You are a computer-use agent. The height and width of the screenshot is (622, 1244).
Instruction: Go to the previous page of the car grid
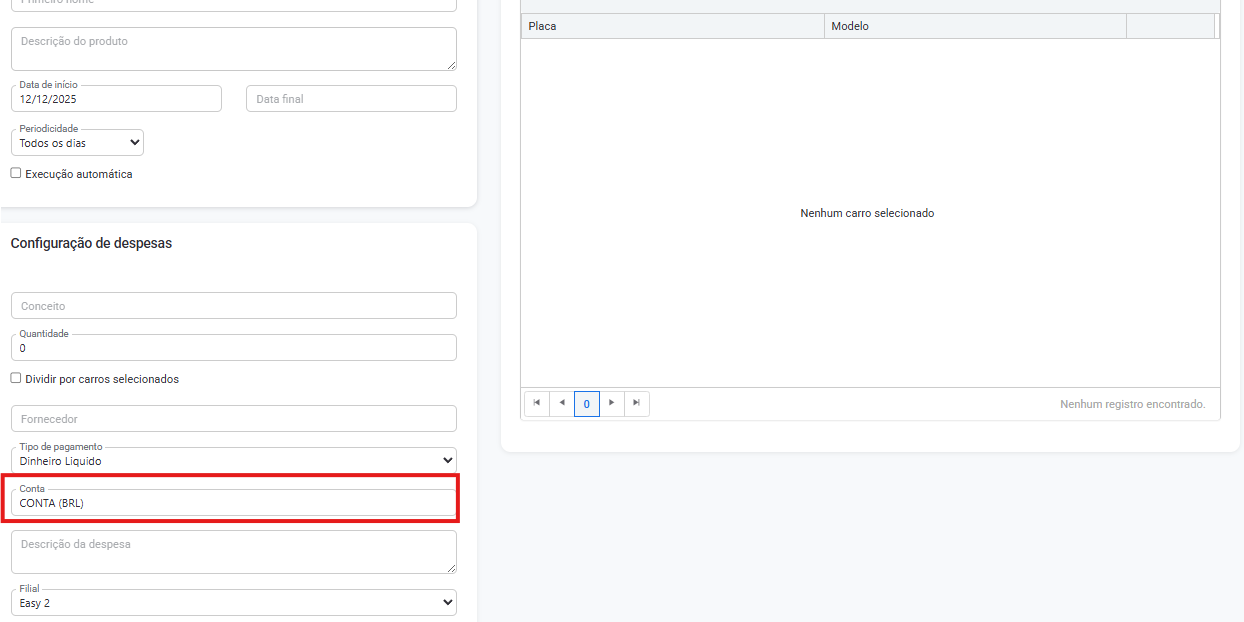(x=562, y=403)
